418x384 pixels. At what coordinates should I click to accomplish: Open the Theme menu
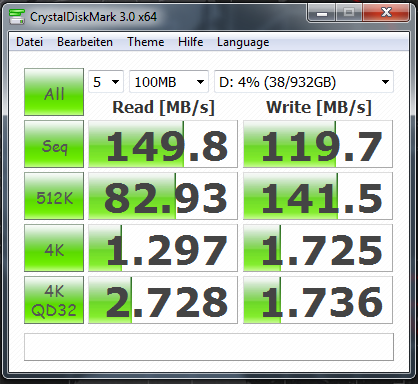tap(145, 42)
